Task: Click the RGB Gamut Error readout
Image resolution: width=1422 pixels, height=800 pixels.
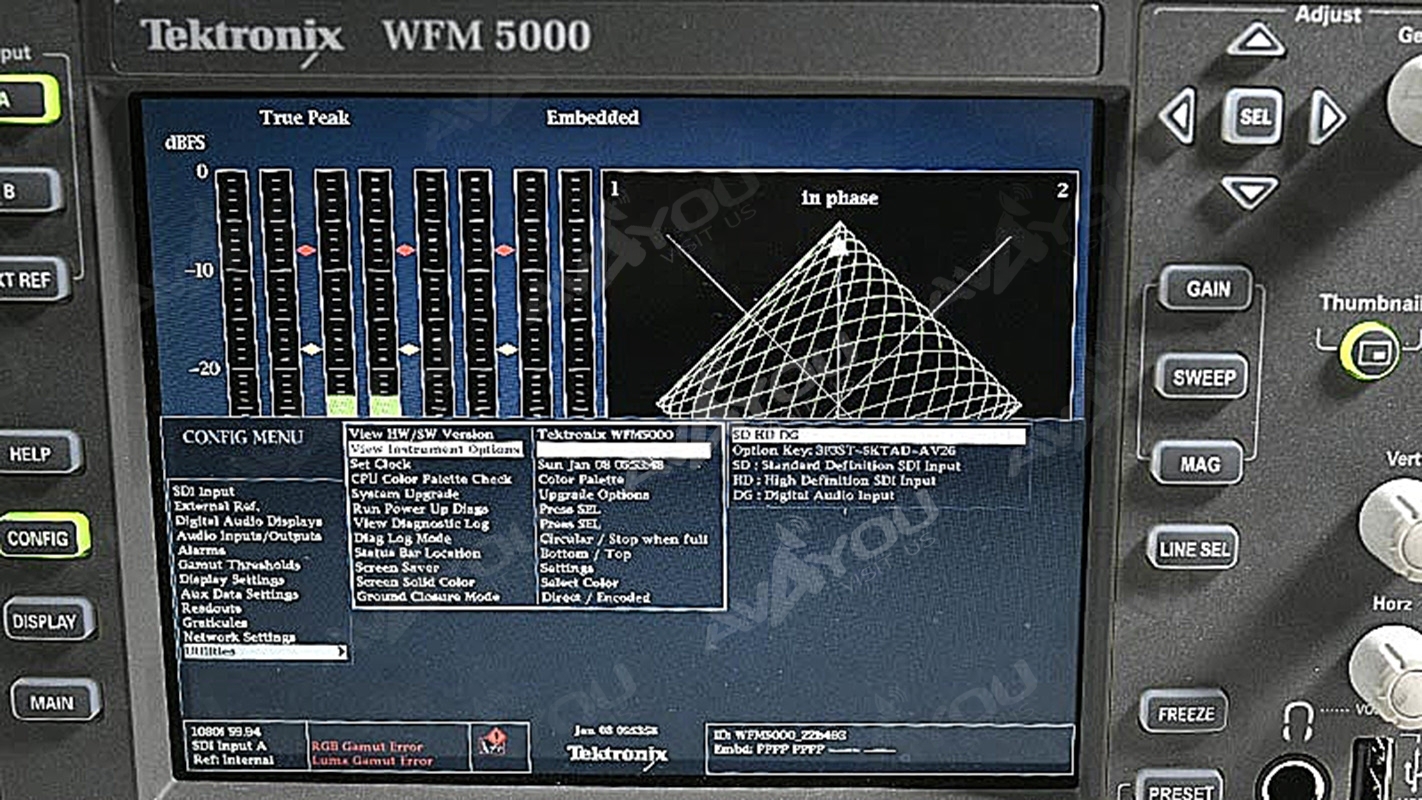Action: coord(367,746)
